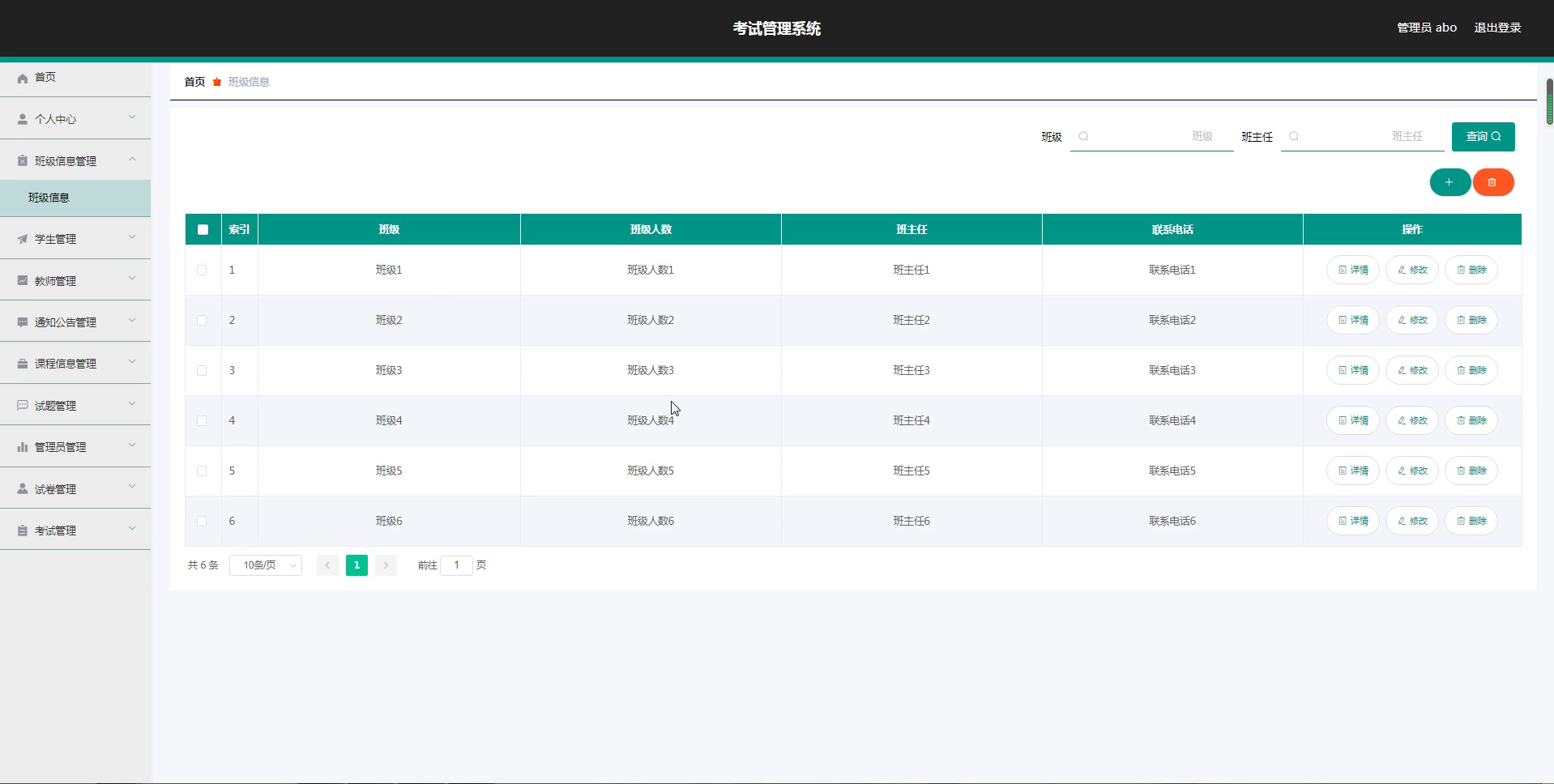This screenshot has width=1554, height=784.
Task: View 详情 for 班级1
Action: [1352, 270]
